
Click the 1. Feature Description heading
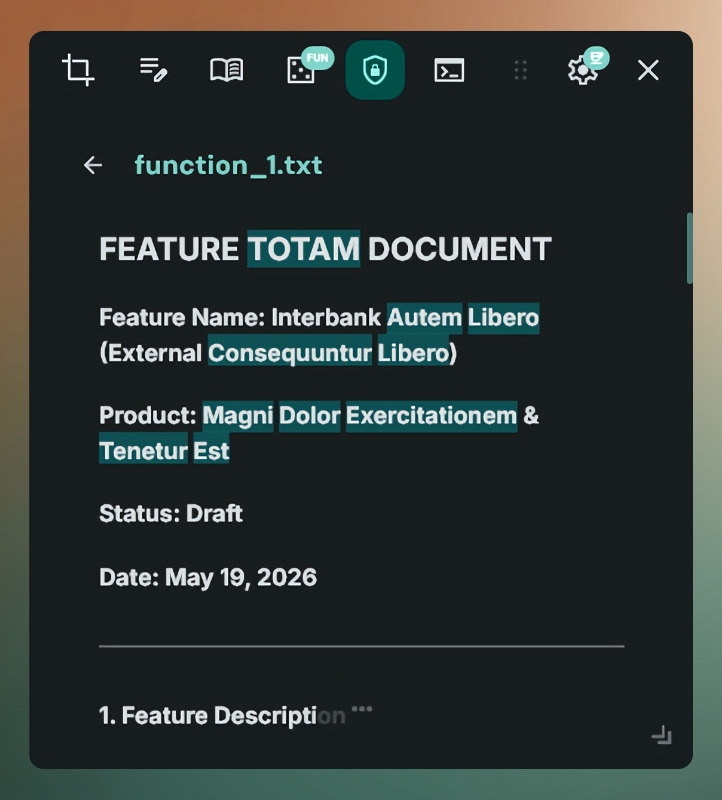pos(222,716)
